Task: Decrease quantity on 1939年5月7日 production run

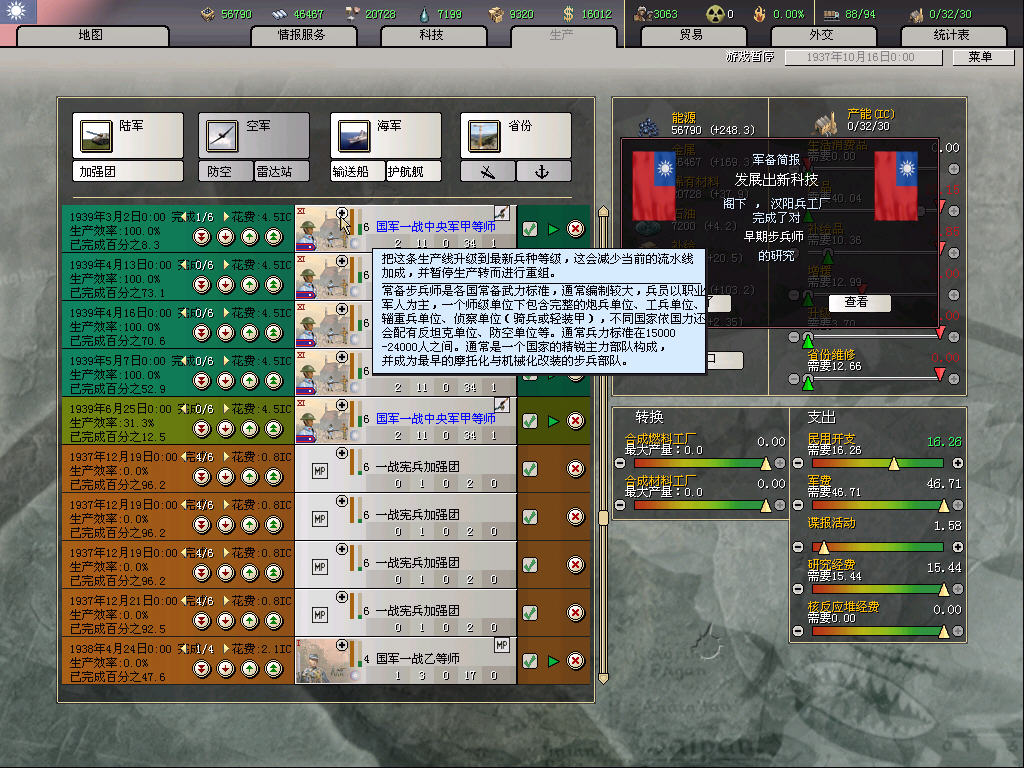Action: click(184, 360)
